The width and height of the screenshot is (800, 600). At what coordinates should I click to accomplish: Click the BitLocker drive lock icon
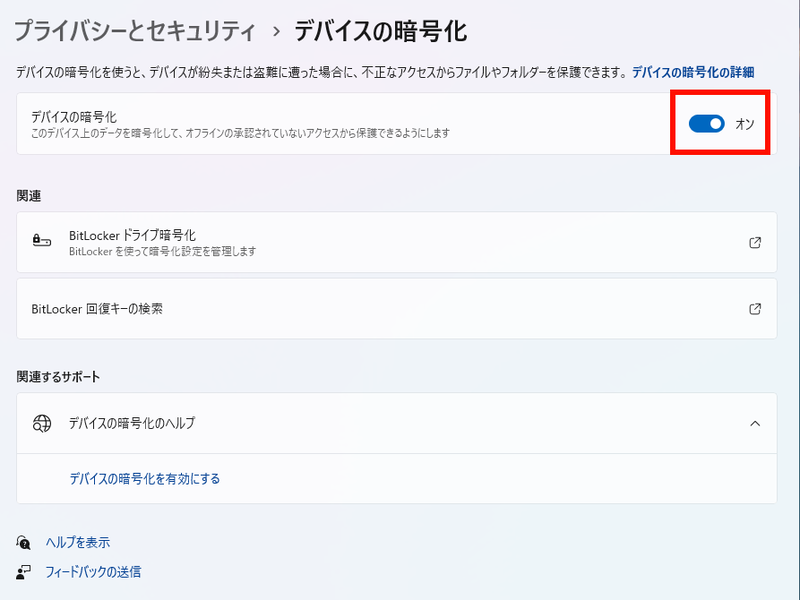[42, 241]
